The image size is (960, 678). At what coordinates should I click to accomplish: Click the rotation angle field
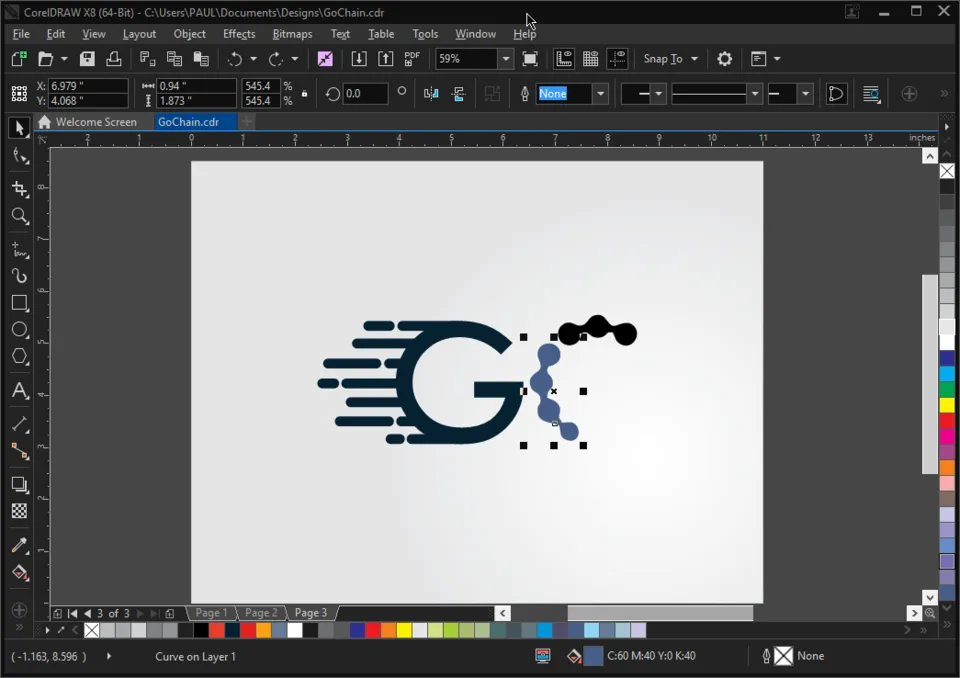click(365, 94)
